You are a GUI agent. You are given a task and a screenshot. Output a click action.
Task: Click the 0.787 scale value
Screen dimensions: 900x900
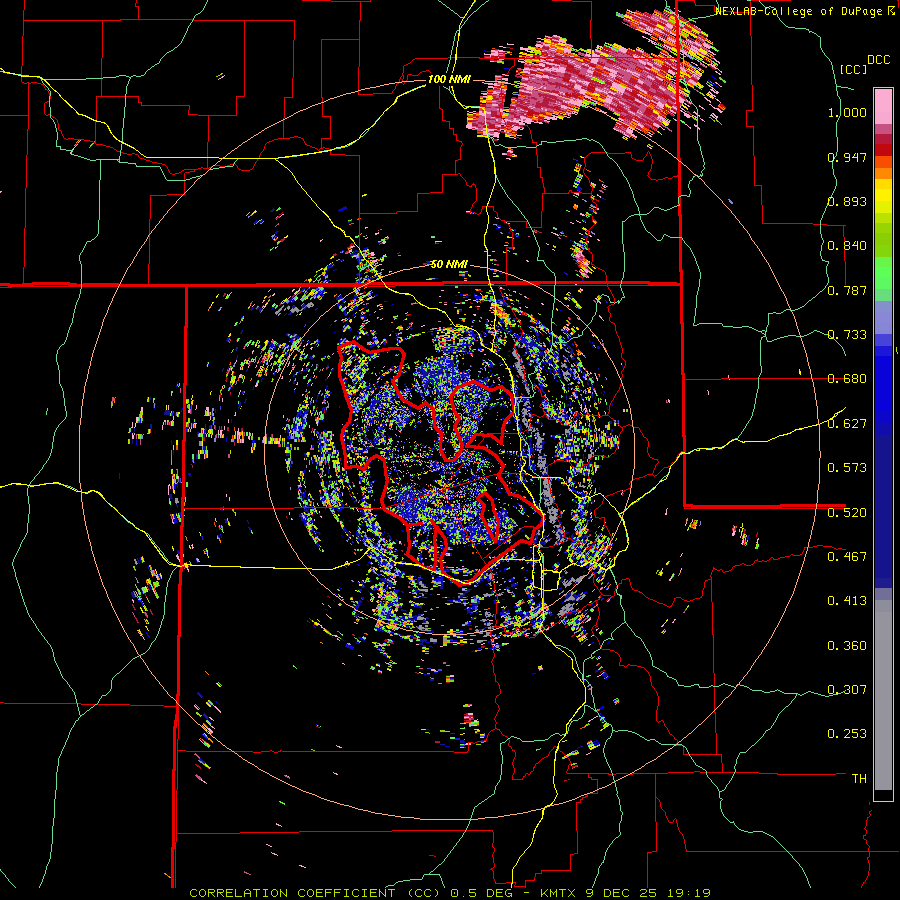[847, 290]
